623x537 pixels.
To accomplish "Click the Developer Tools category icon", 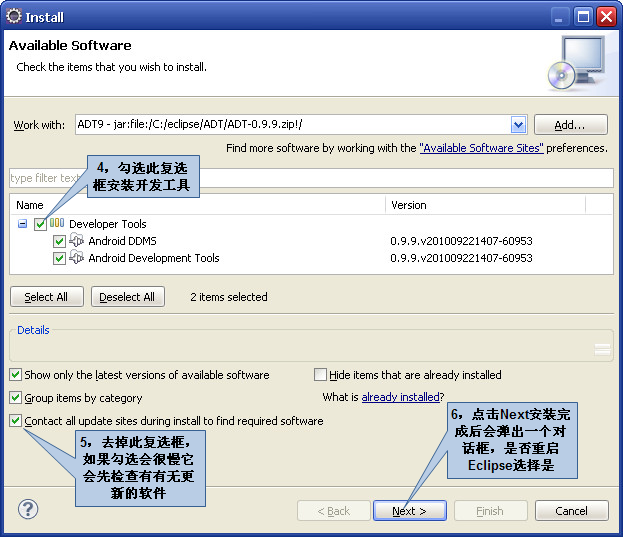I will [x=57, y=223].
